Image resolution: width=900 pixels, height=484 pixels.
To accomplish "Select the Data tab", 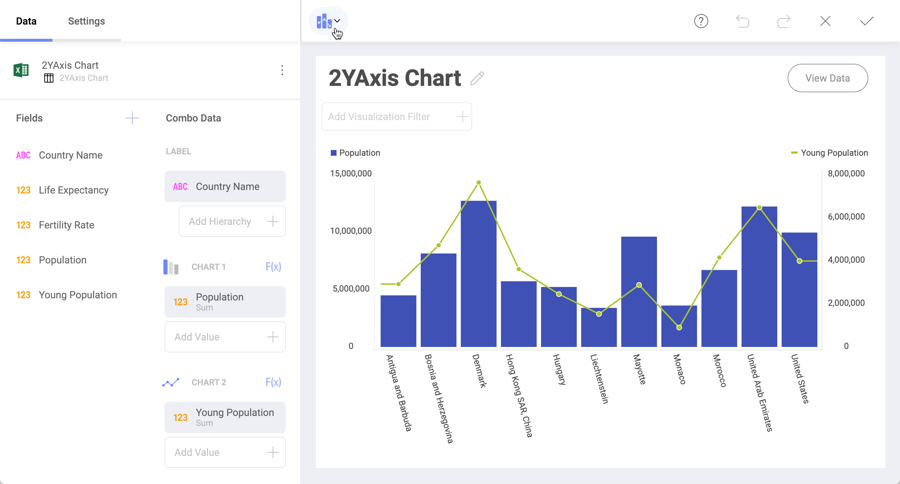I will (26, 21).
